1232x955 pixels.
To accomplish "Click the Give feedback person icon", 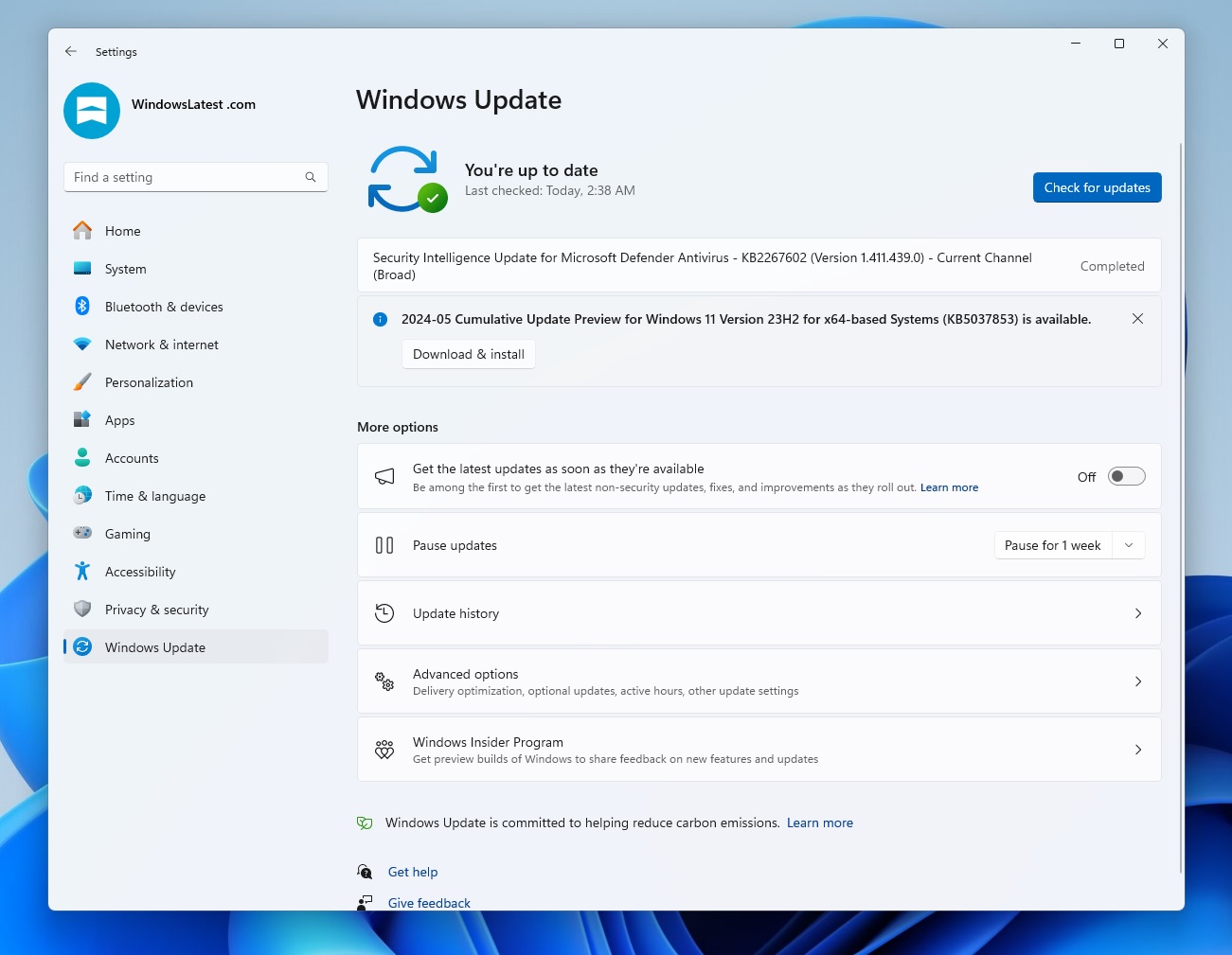I will (x=365, y=903).
